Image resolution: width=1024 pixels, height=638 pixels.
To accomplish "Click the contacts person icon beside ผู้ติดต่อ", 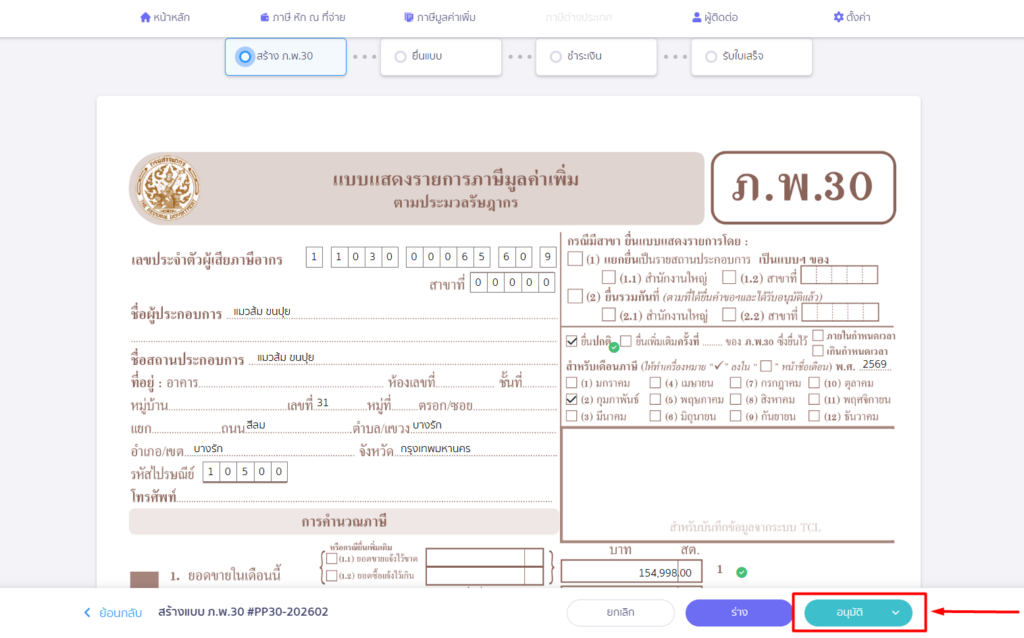I will coord(697,17).
